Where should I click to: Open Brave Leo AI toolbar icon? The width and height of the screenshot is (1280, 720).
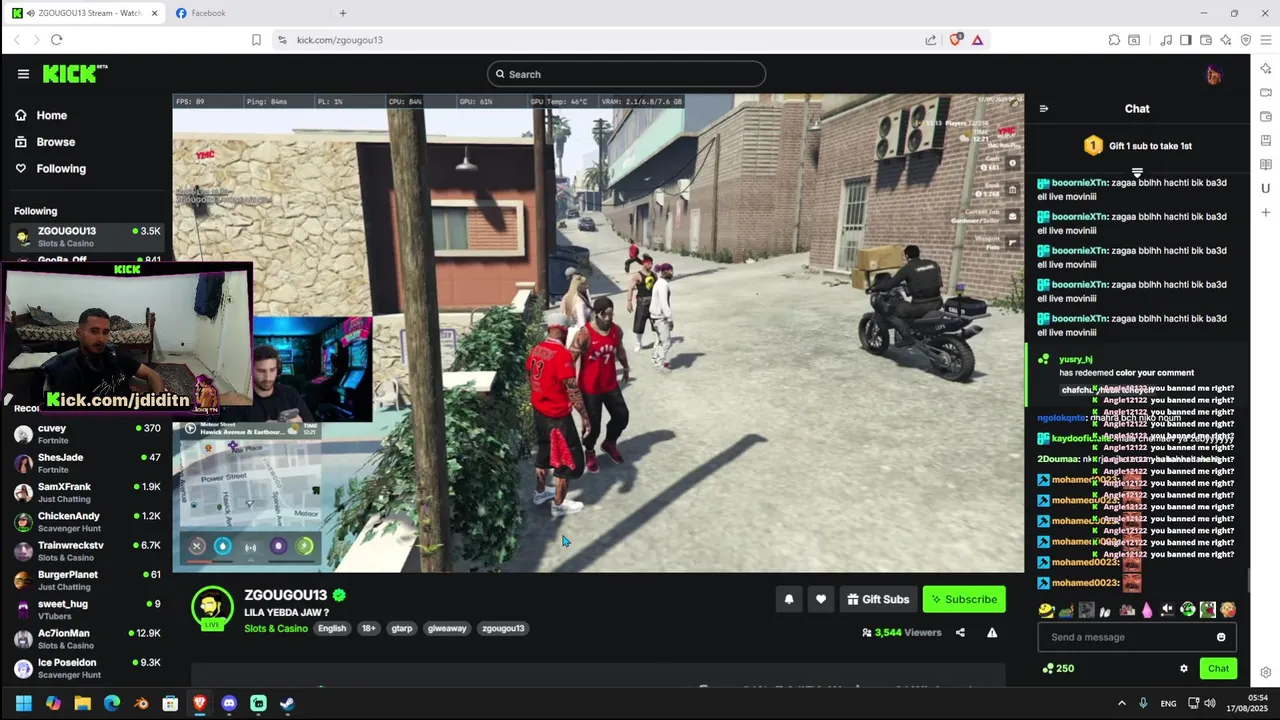point(1226,40)
